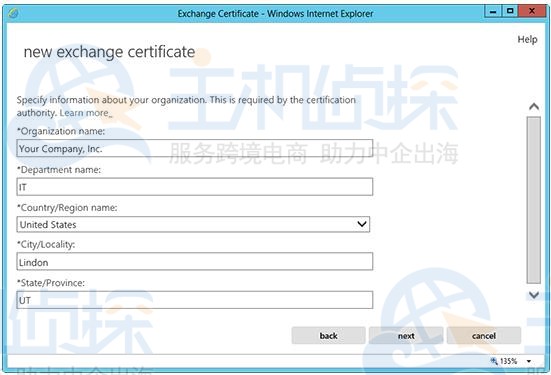Click the scroll up arrow
Screen dimensions: 551x375
[x=534, y=106]
